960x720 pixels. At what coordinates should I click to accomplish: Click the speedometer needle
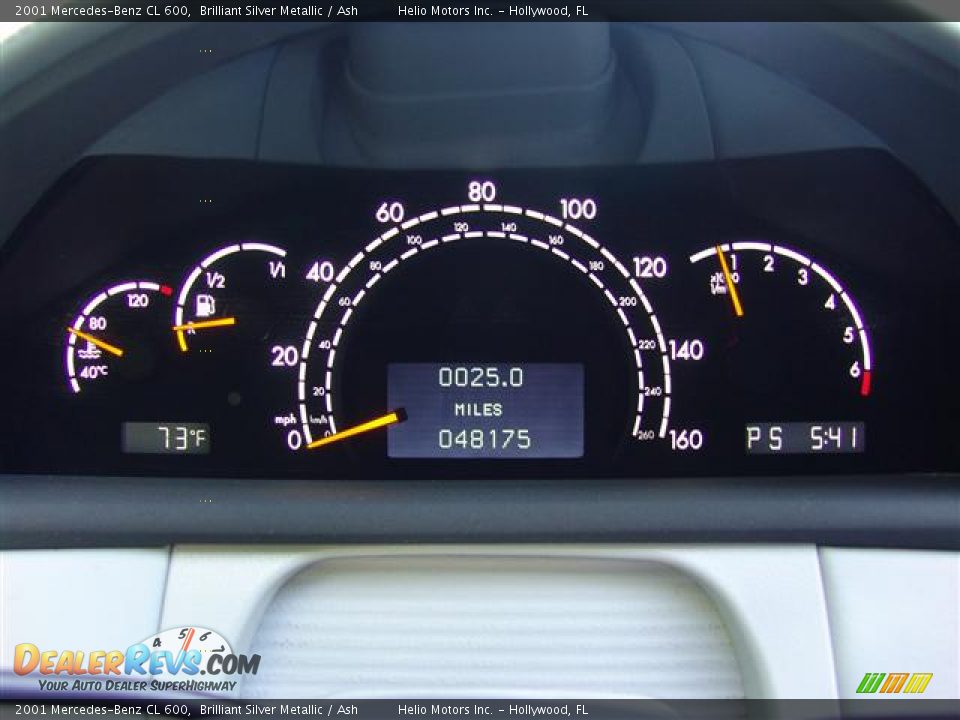pyautogui.click(x=357, y=429)
